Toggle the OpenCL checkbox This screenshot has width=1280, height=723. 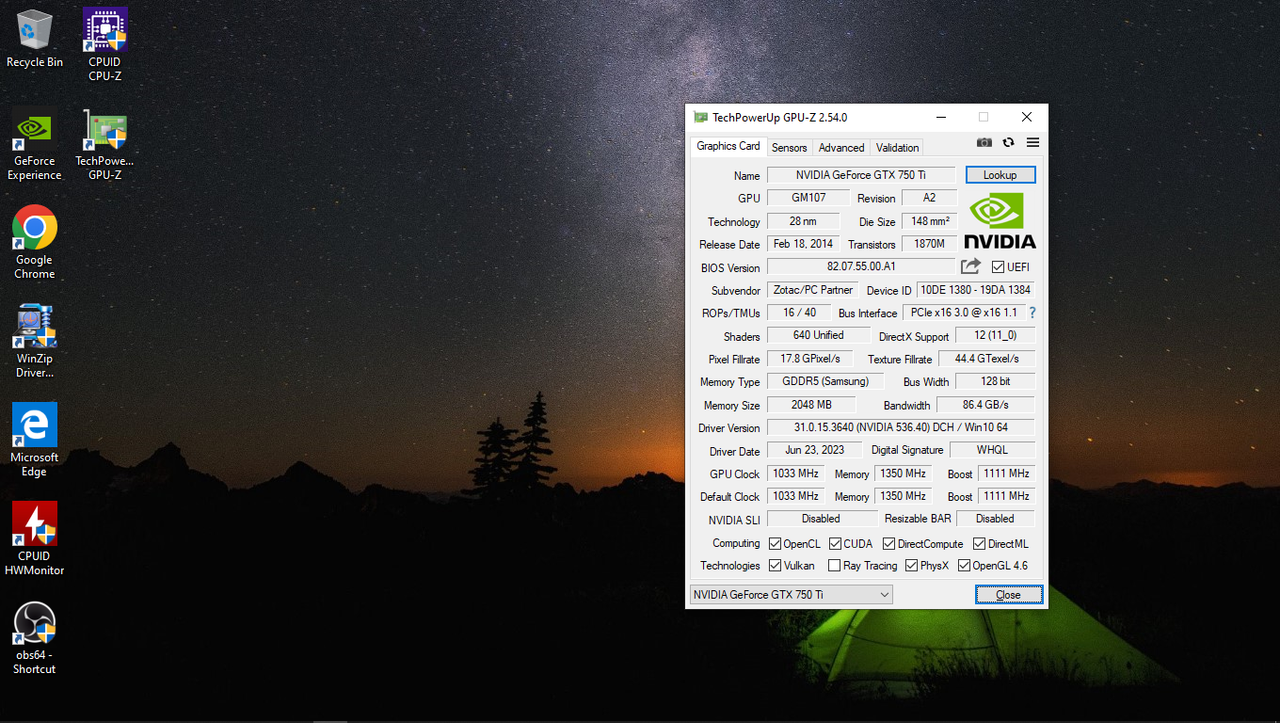[775, 544]
